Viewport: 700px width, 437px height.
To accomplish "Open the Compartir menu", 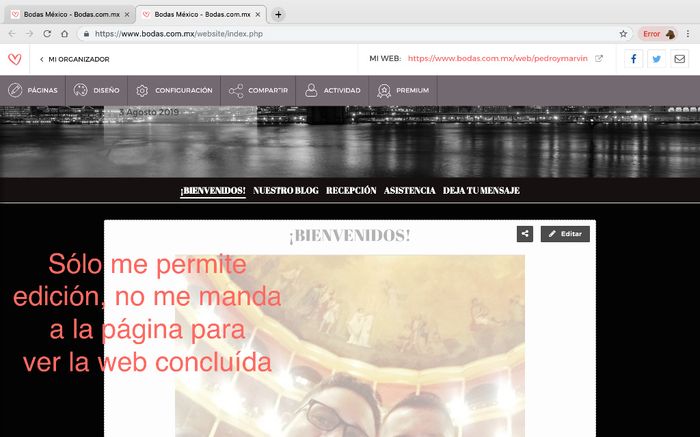I will tap(258, 90).
